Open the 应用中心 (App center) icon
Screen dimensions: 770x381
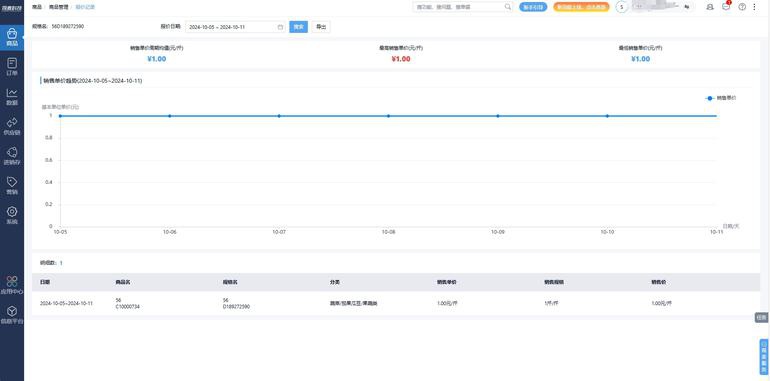click(12, 285)
